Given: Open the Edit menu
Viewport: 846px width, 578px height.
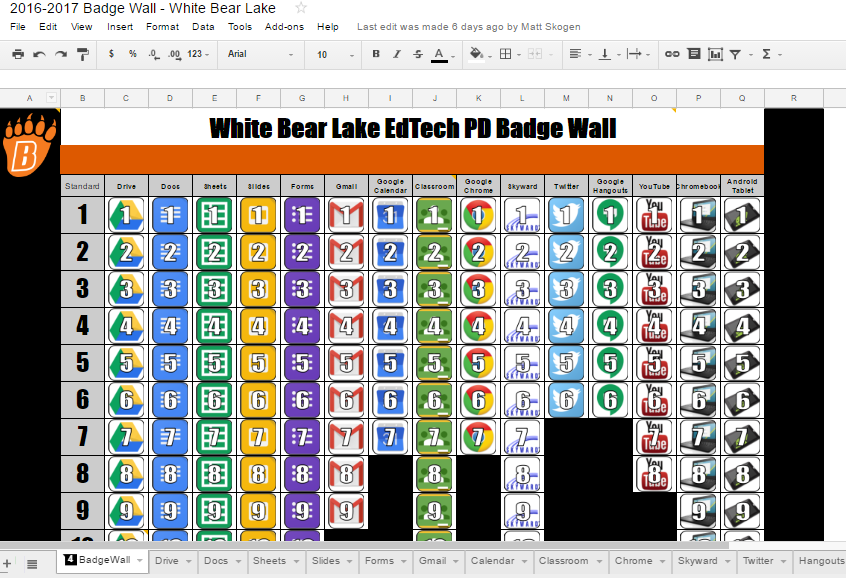Looking at the screenshot, I should [48, 26].
